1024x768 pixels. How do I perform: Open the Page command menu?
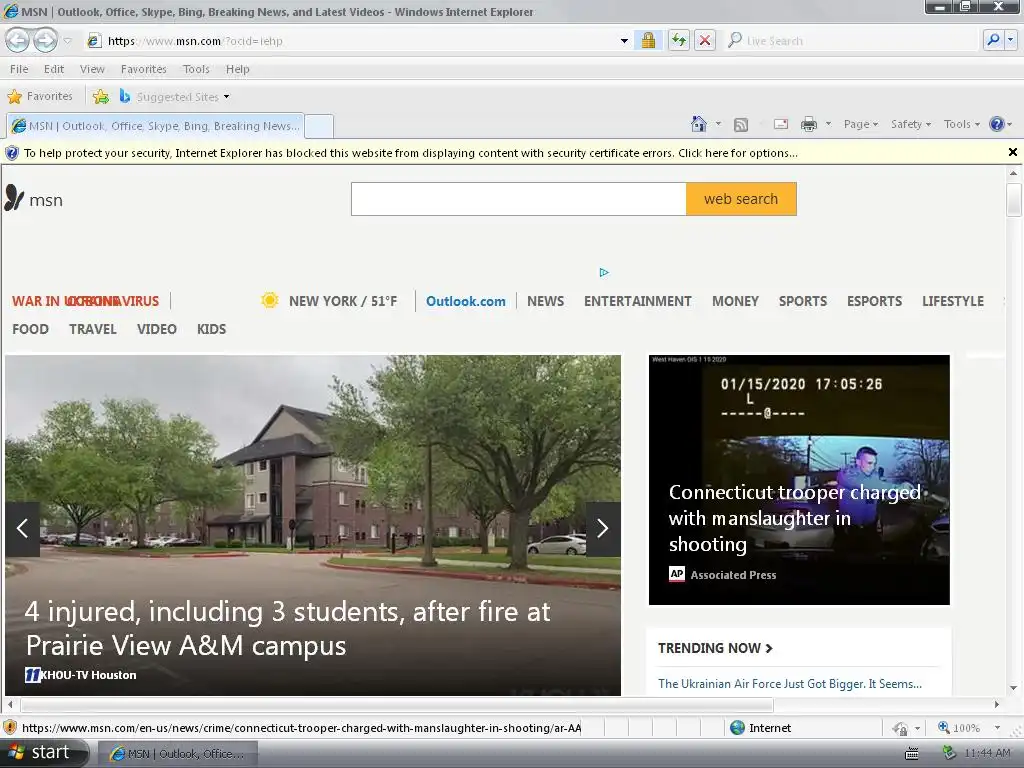click(x=861, y=124)
